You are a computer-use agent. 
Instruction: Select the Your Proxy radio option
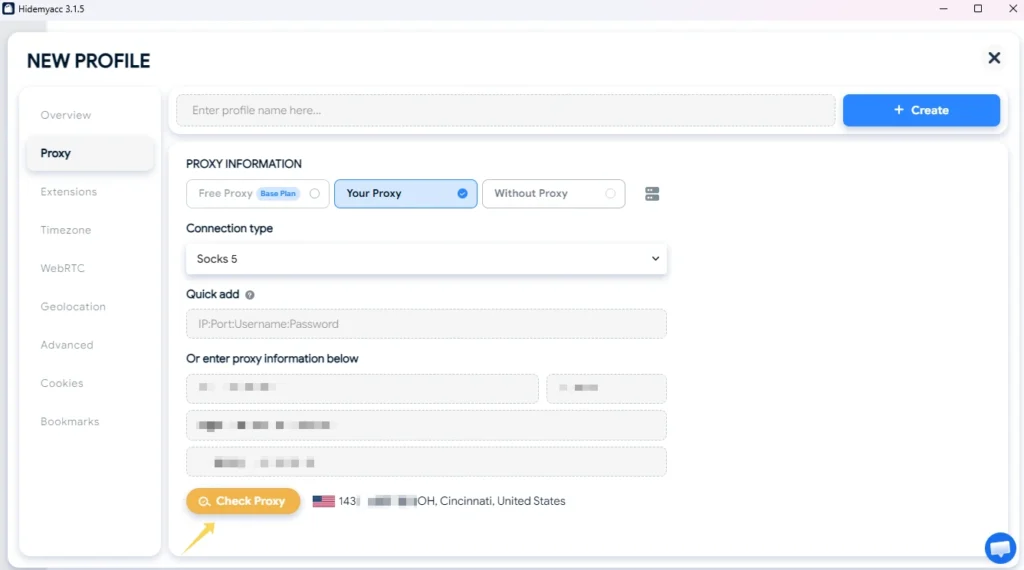click(406, 194)
